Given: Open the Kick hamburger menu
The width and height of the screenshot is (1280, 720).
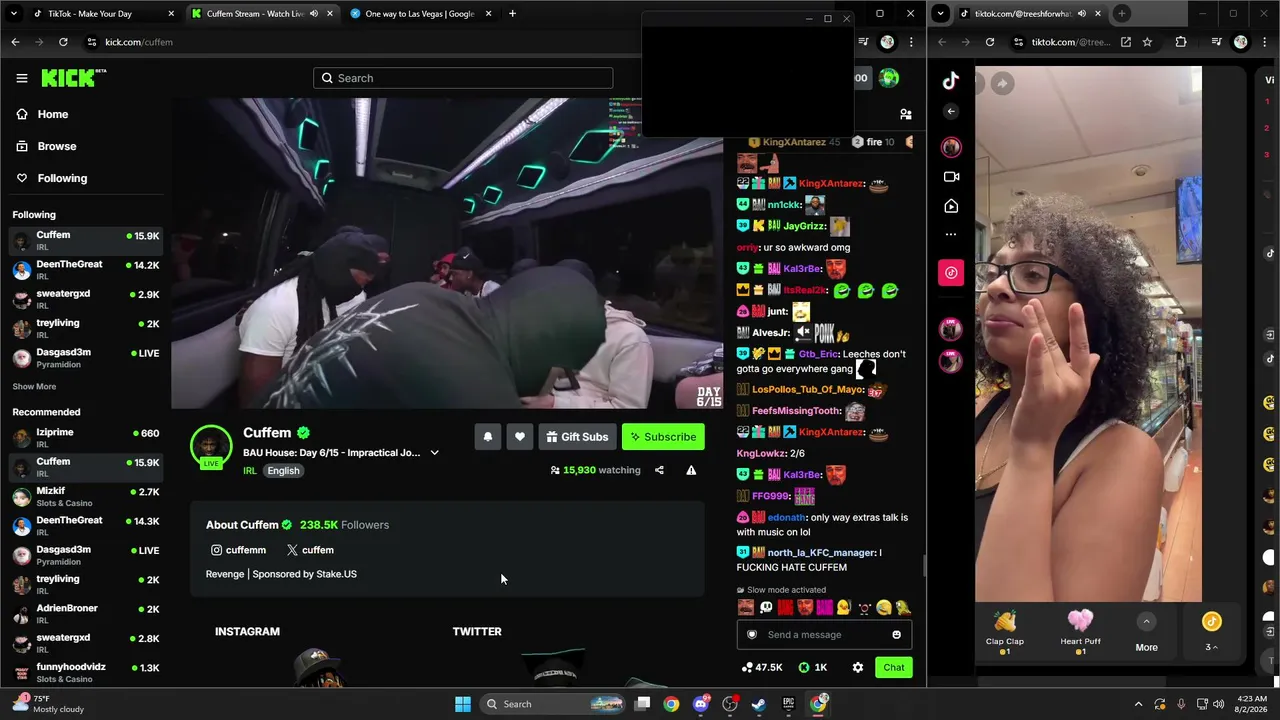Looking at the screenshot, I should click(x=21, y=78).
